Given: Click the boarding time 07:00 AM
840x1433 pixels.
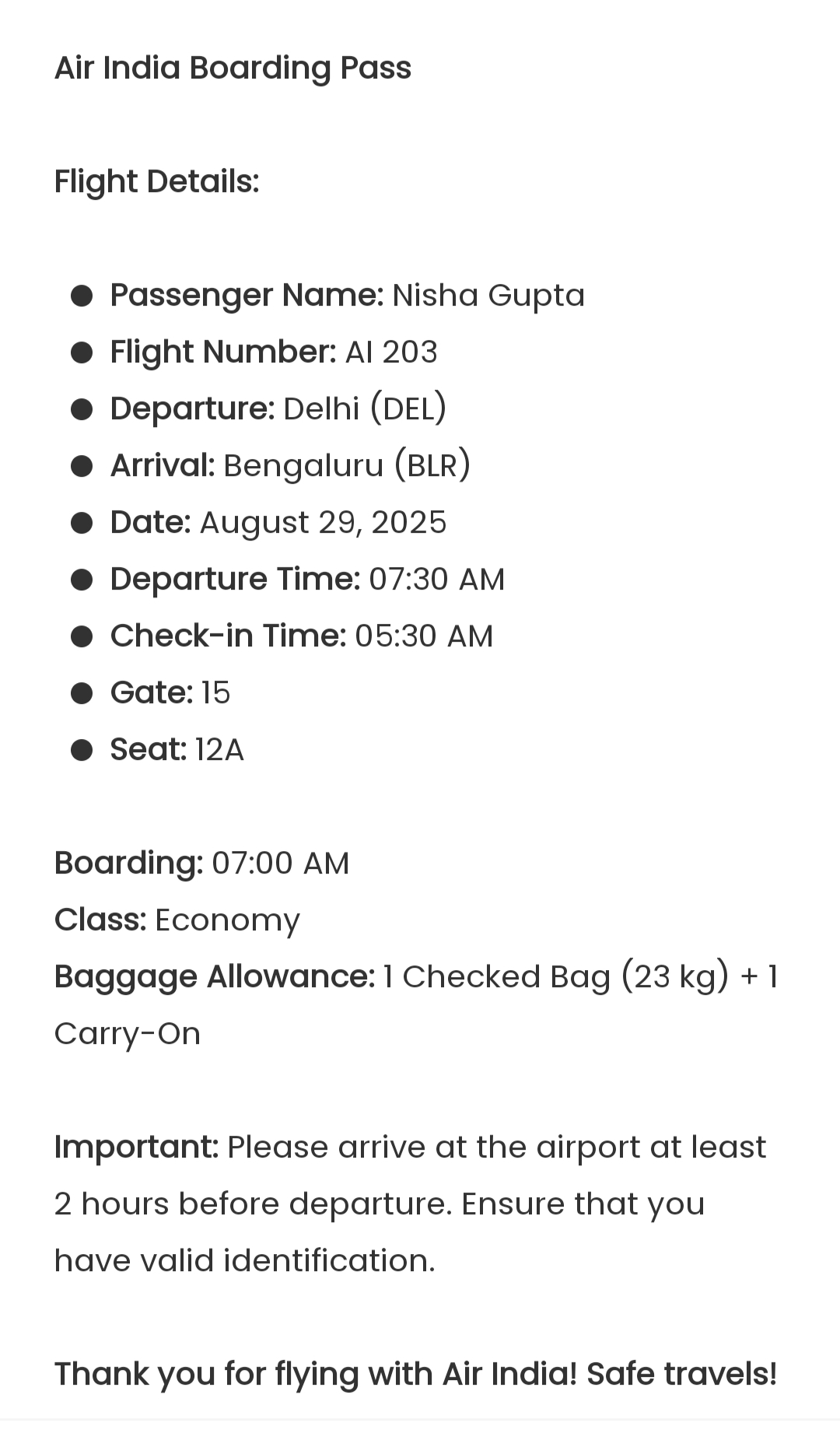Looking at the screenshot, I should pos(281,864).
